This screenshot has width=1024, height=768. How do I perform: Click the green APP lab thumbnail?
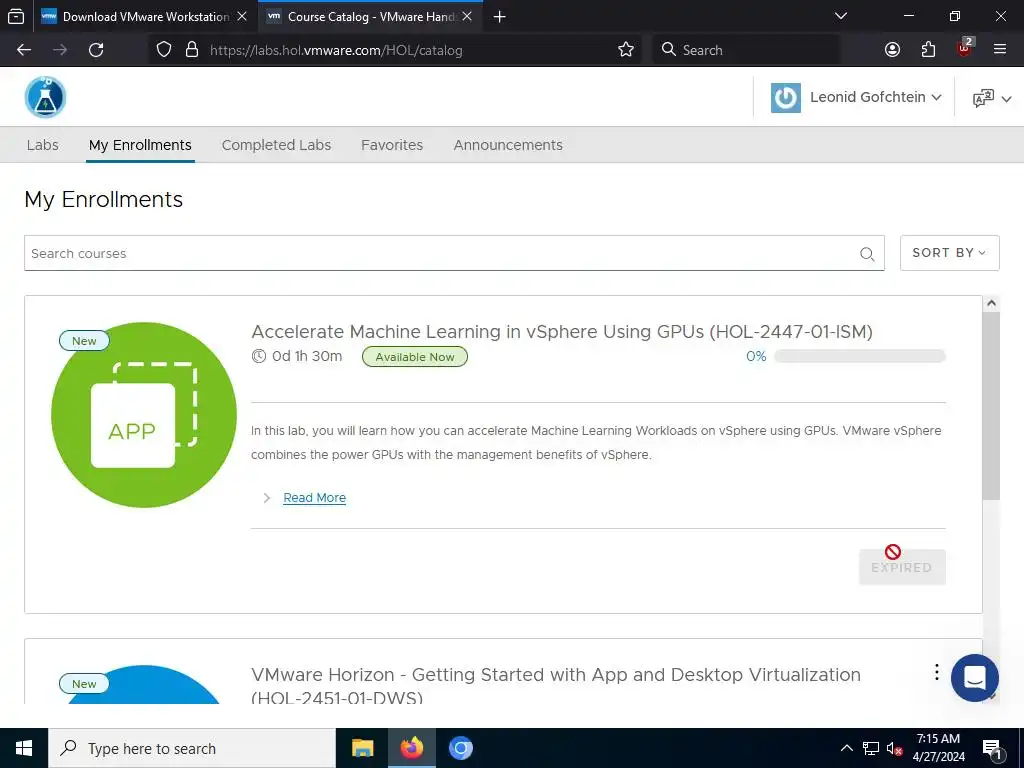coord(144,415)
